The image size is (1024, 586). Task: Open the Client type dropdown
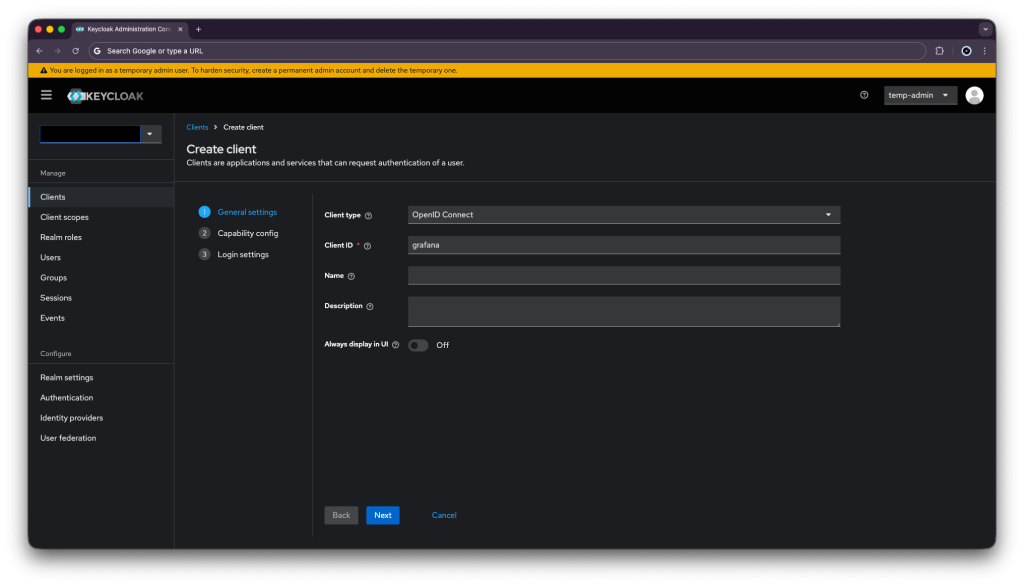point(624,215)
